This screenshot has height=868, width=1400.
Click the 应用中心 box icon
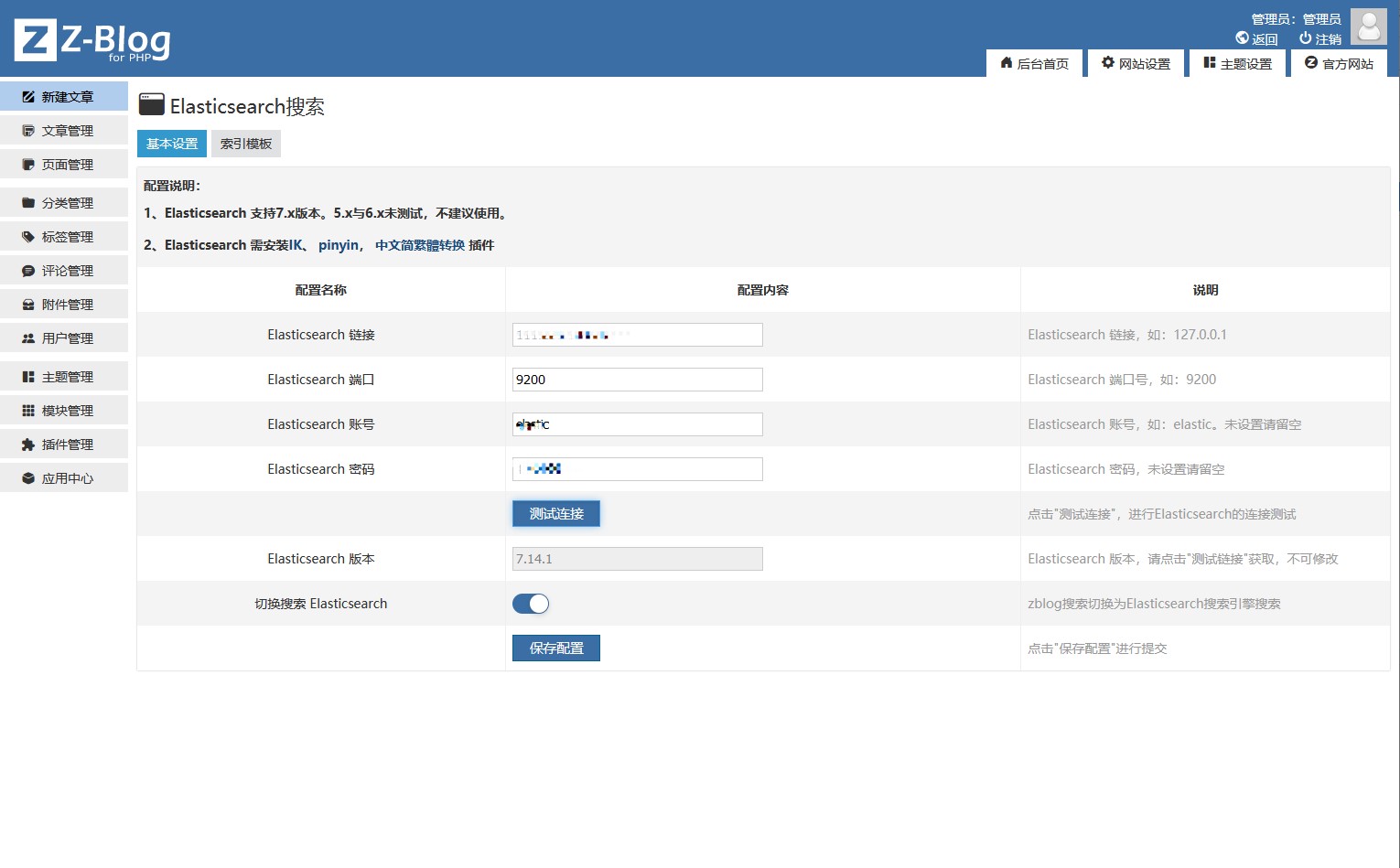tap(28, 478)
